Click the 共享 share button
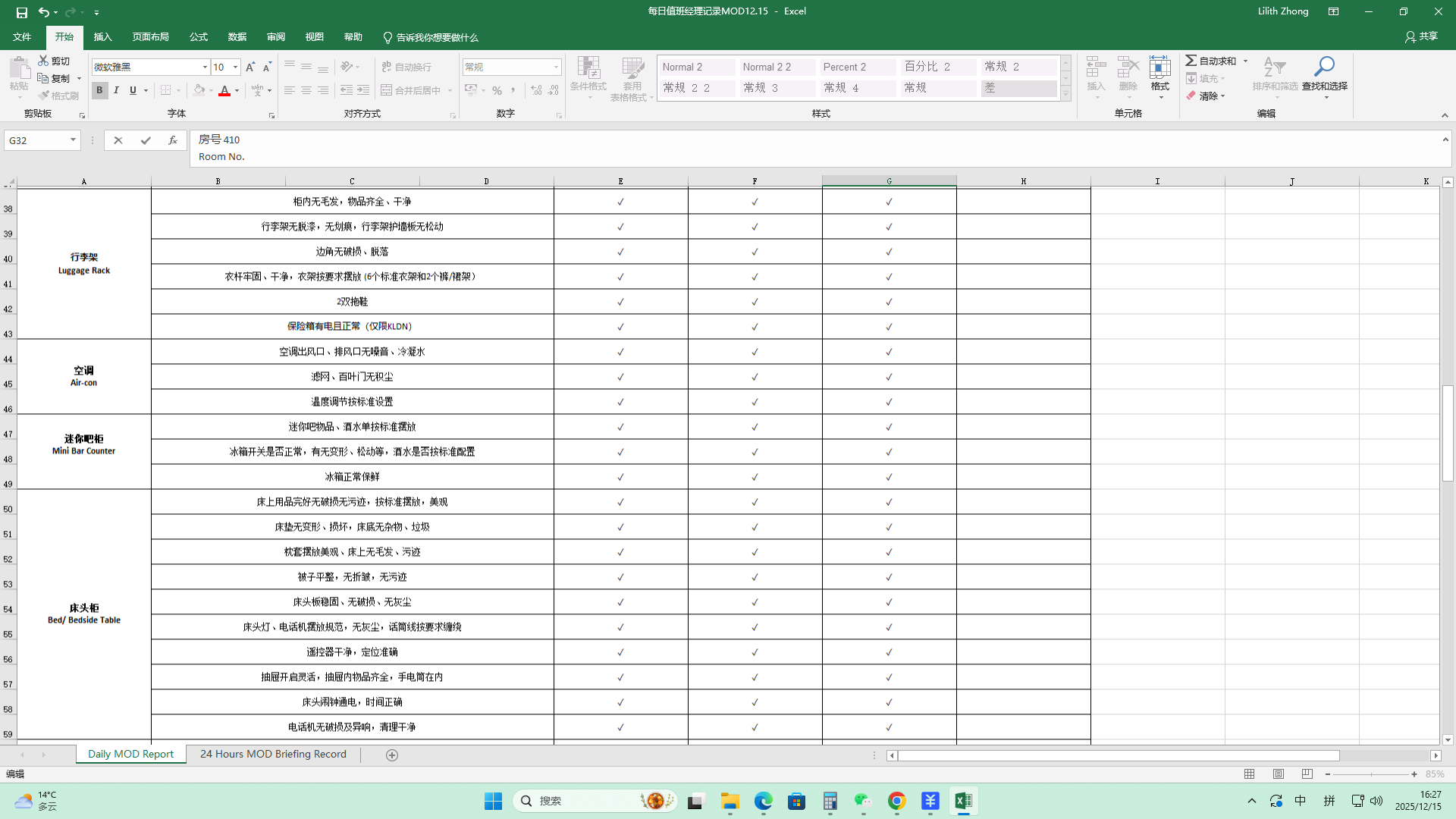This screenshot has width=1456, height=819. pyautogui.click(x=1421, y=36)
